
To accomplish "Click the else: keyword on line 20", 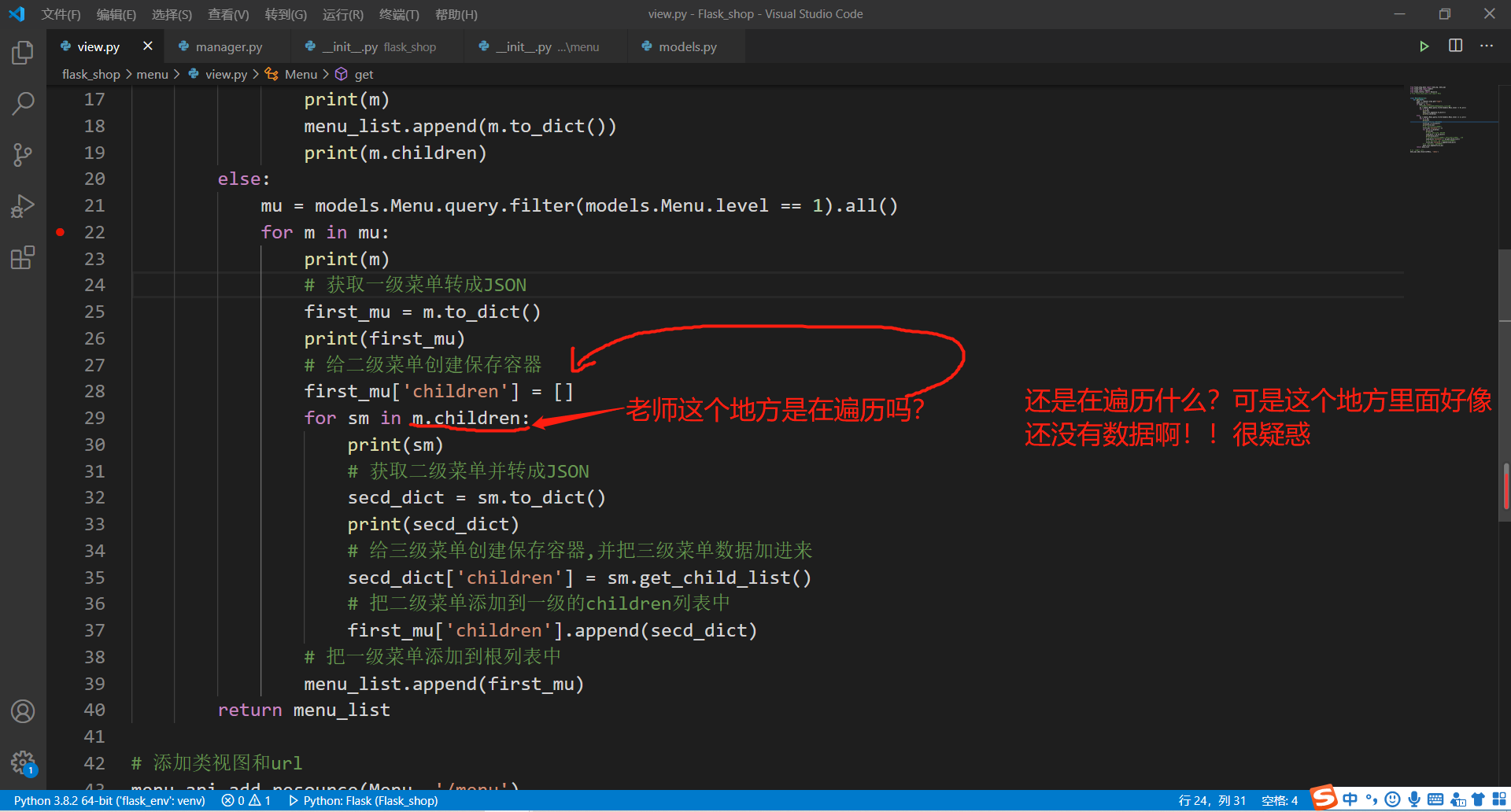I will click(x=244, y=179).
